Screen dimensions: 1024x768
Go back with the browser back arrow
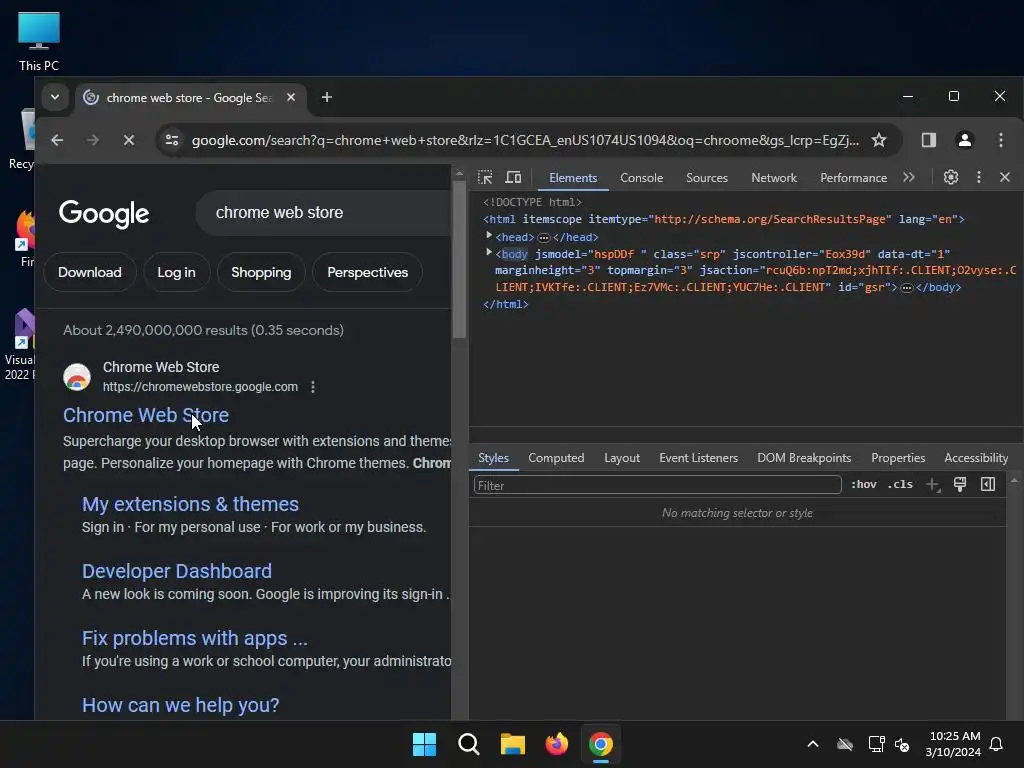tap(57, 140)
